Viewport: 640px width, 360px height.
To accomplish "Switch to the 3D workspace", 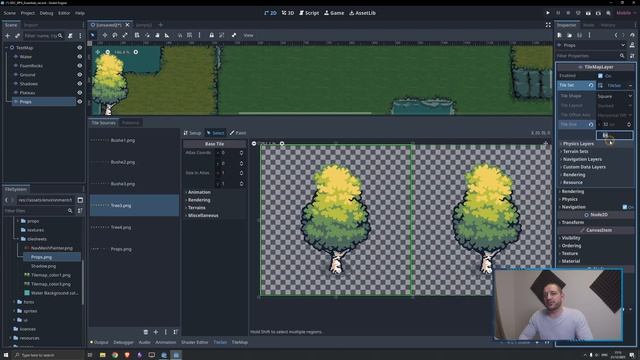I will pyautogui.click(x=288, y=13).
